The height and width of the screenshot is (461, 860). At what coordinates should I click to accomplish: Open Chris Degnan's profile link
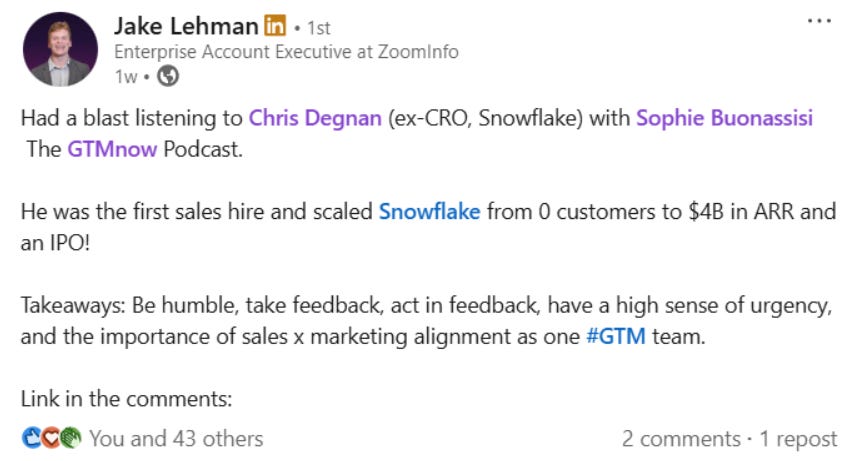tap(315, 118)
